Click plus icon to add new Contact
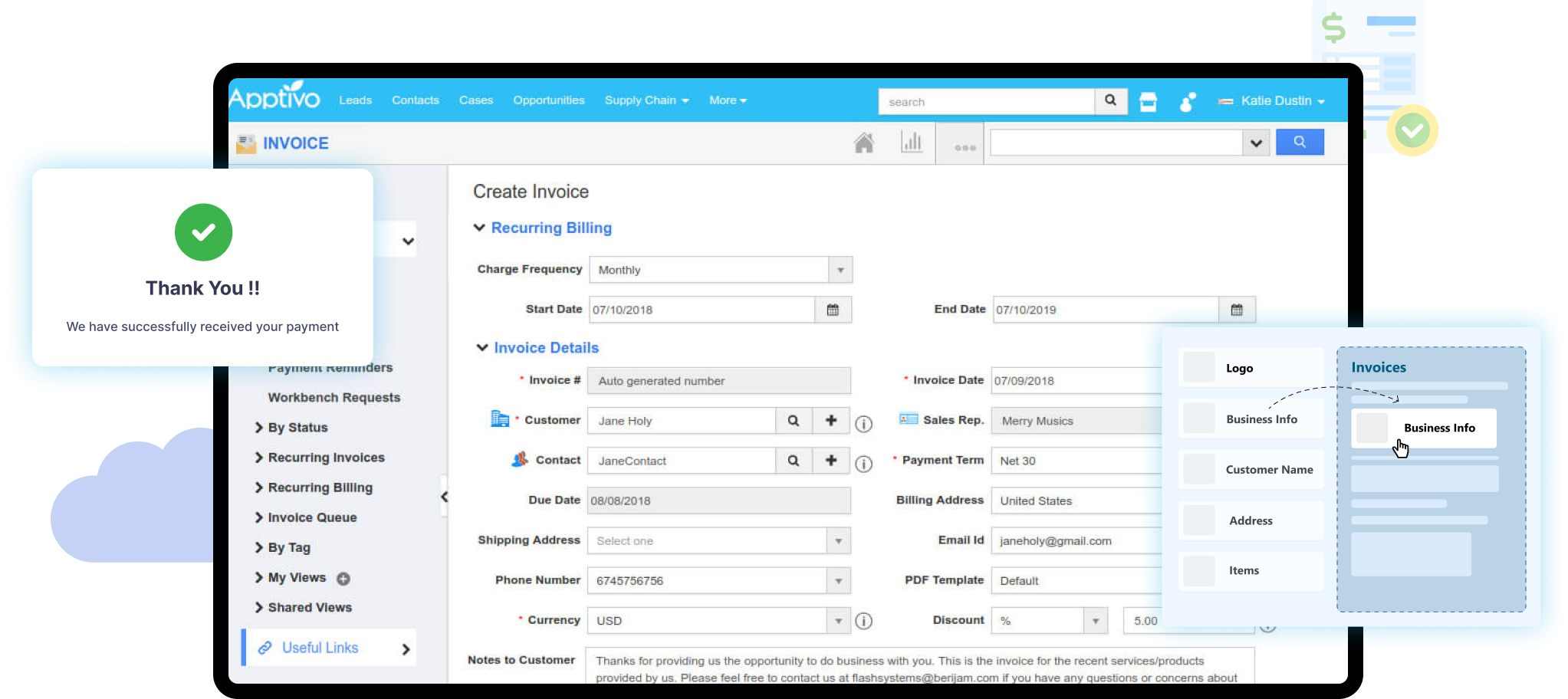Viewport: 1568px width, 699px height. 830,461
